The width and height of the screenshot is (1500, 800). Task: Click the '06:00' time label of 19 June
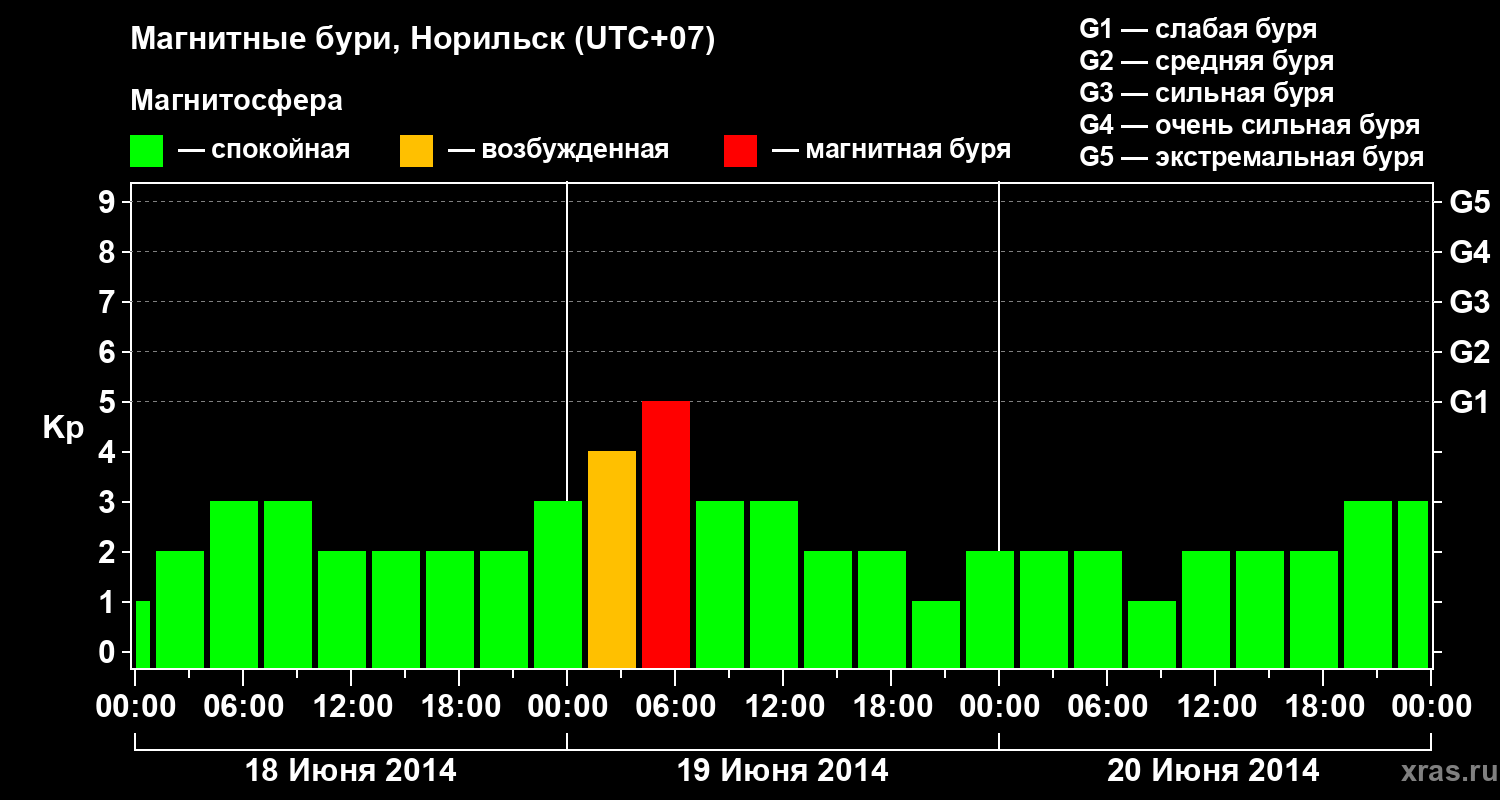675,707
